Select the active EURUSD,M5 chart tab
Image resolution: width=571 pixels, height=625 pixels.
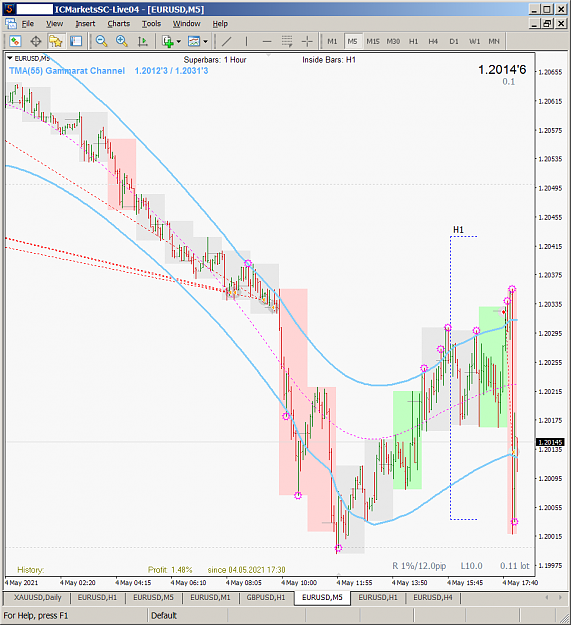[x=322, y=597]
